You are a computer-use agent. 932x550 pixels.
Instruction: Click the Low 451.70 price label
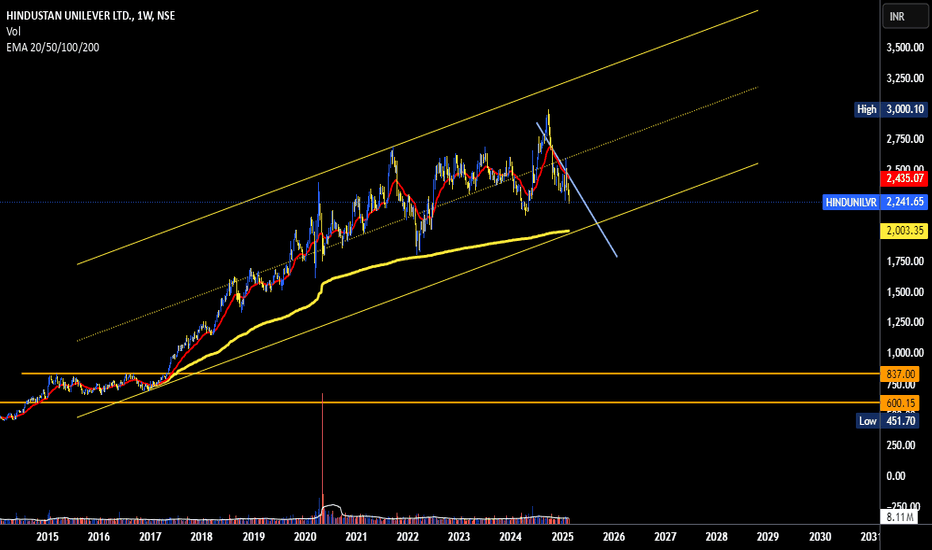click(887, 421)
